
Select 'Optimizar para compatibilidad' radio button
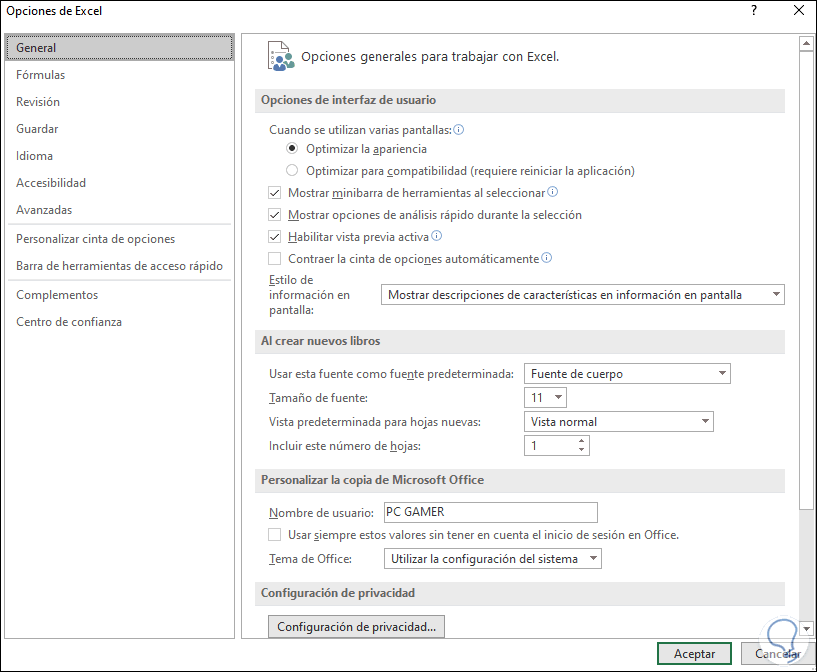[x=292, y=170]
